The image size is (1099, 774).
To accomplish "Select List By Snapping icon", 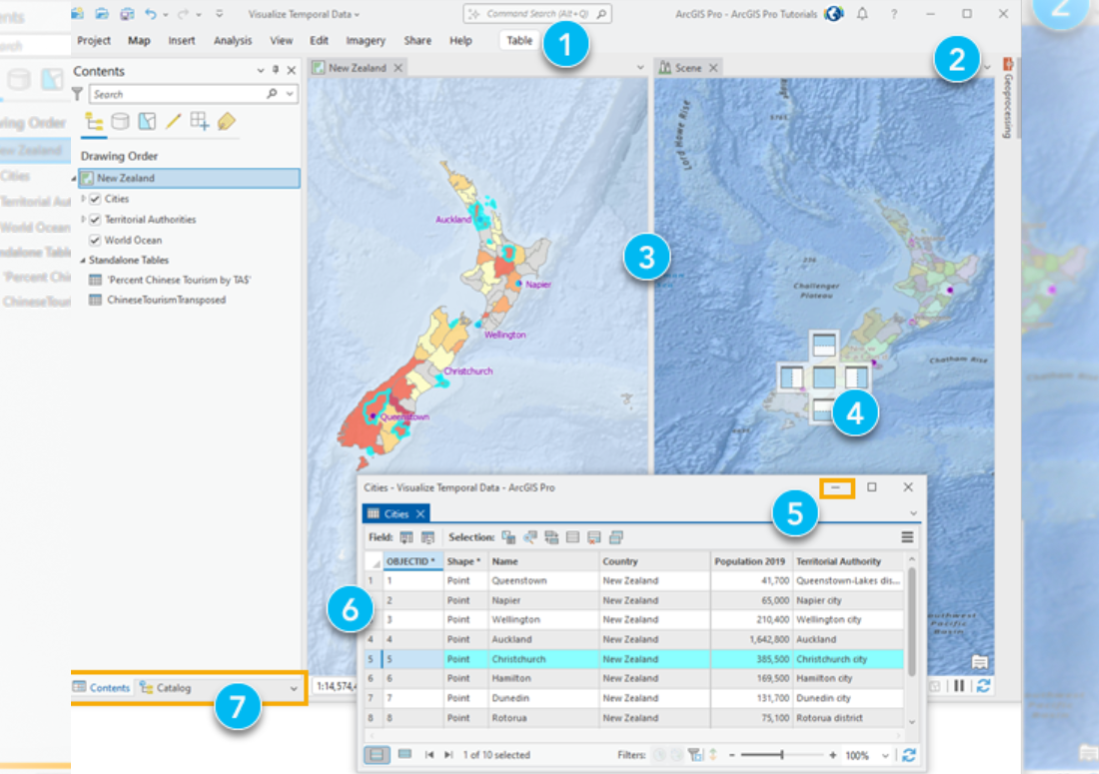I will click(x=200, y=121).
